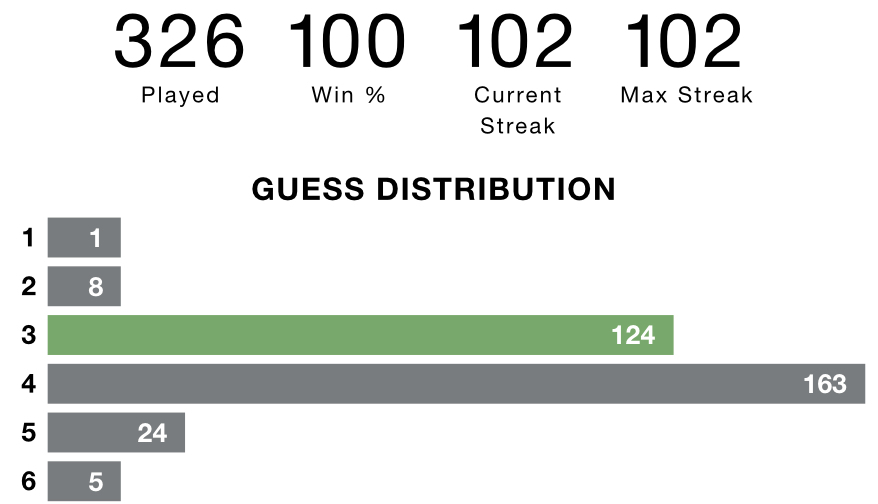Image resolution: width=878 pixels, height=504 pixels.
Task: Click the Current Streak label
Action: (x=518, y=110)
